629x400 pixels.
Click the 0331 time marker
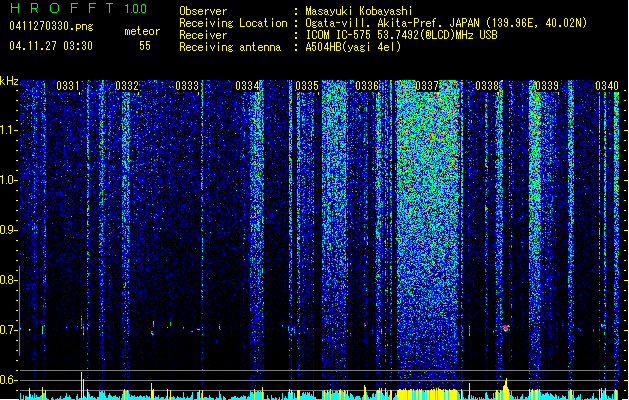pos(68,86)
